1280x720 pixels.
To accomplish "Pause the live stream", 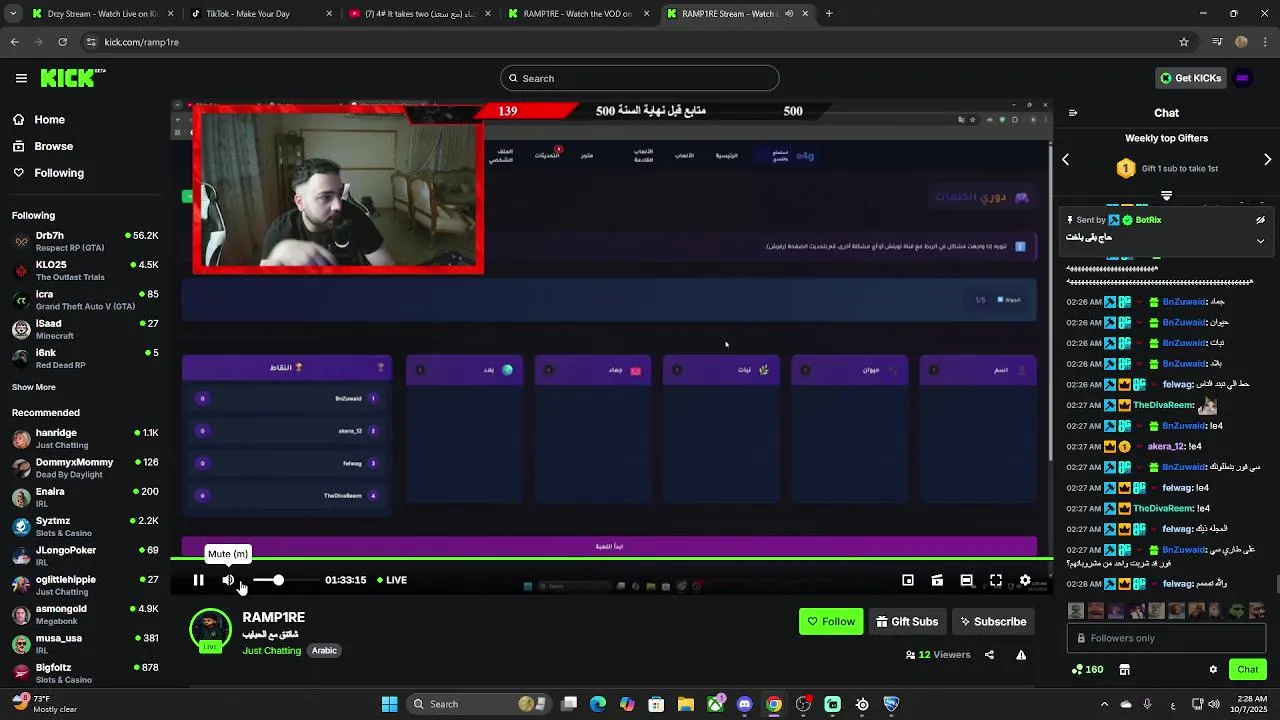I will tap(198, 580).
